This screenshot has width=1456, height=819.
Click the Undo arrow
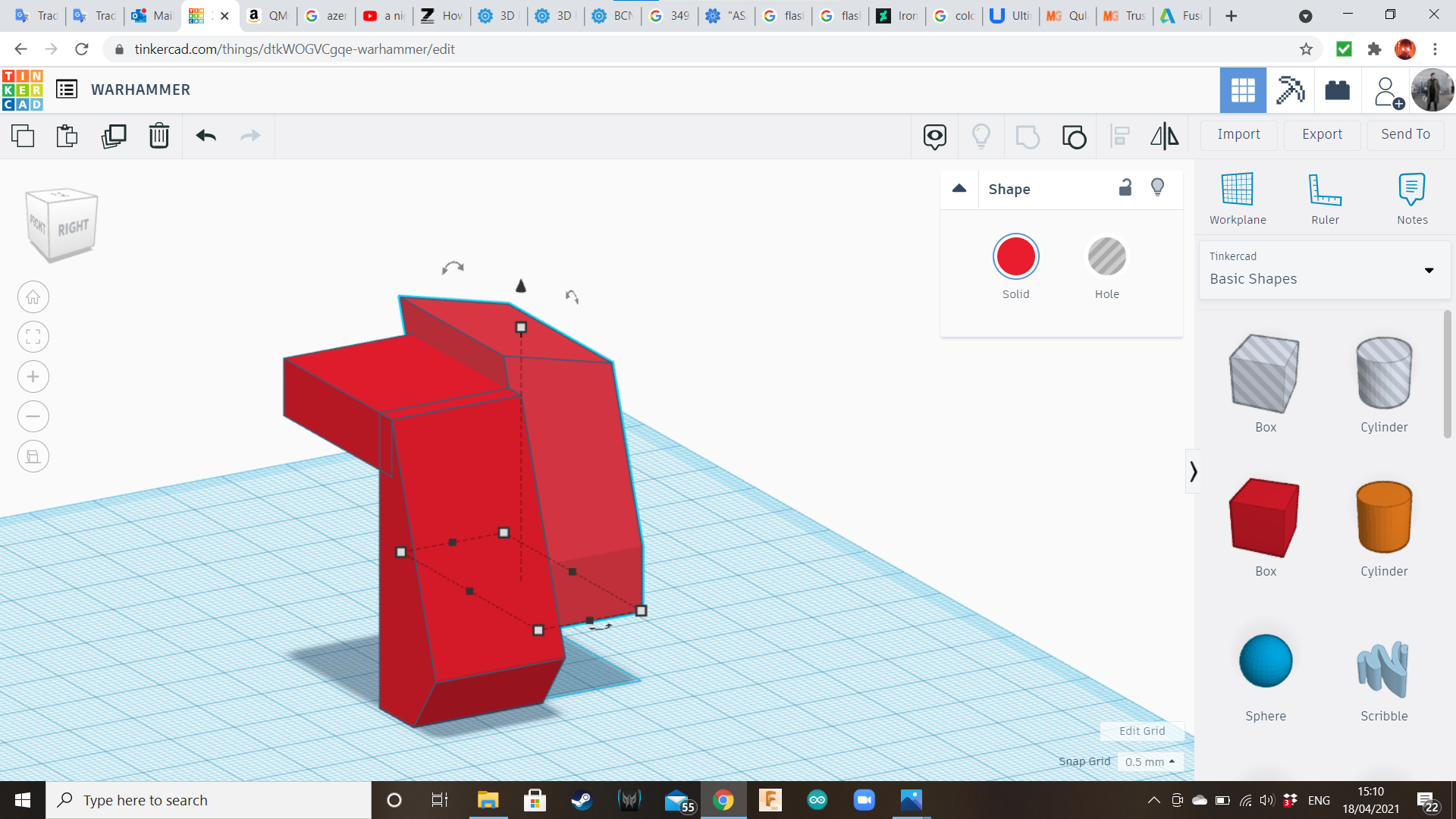click(206, 136)
